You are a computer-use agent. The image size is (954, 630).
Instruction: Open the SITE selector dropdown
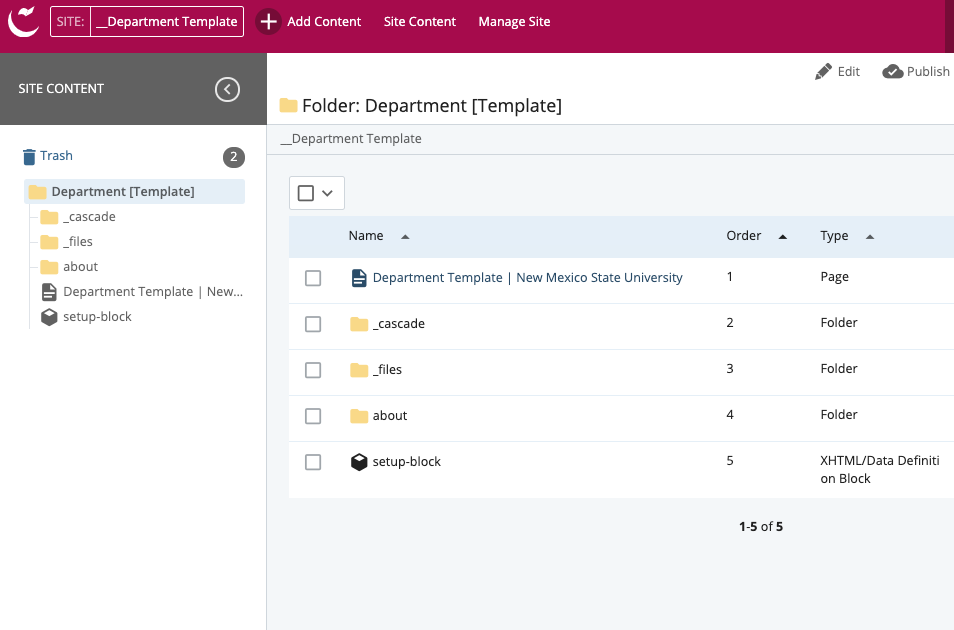coord(147,21)
